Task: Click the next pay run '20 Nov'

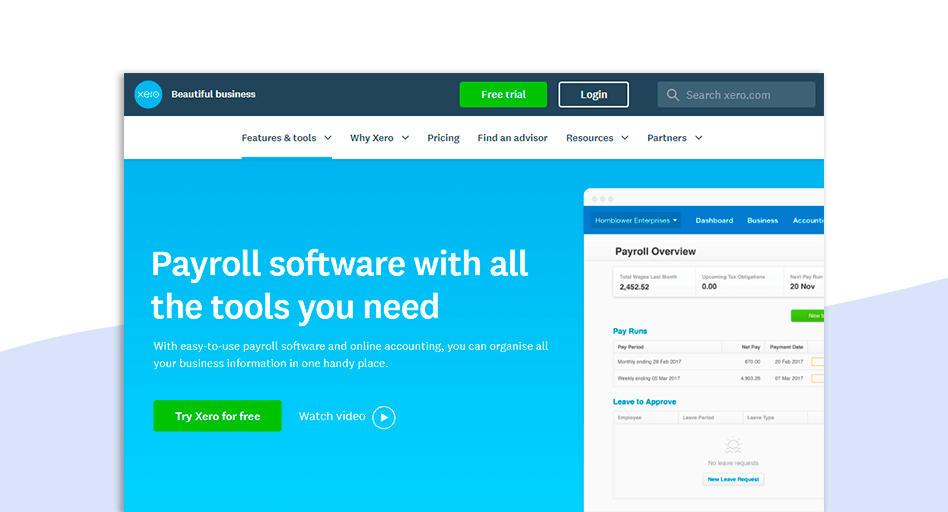Action: pos(802,287)
